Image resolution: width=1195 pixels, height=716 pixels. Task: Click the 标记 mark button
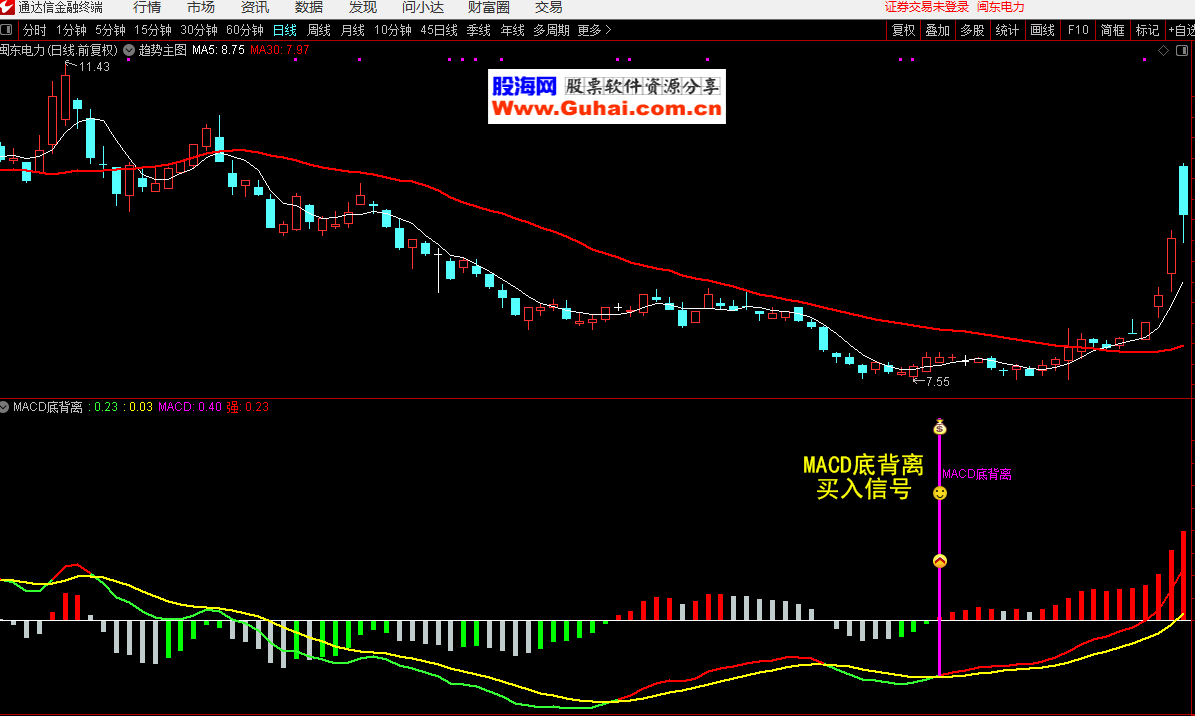tap(1147, 31)
